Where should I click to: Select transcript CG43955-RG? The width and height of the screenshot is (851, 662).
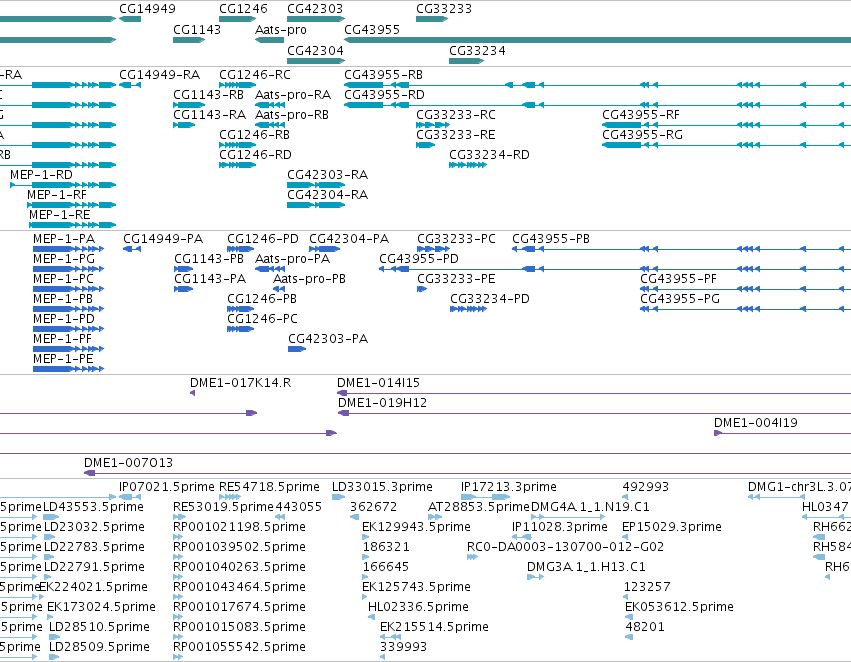642,135
